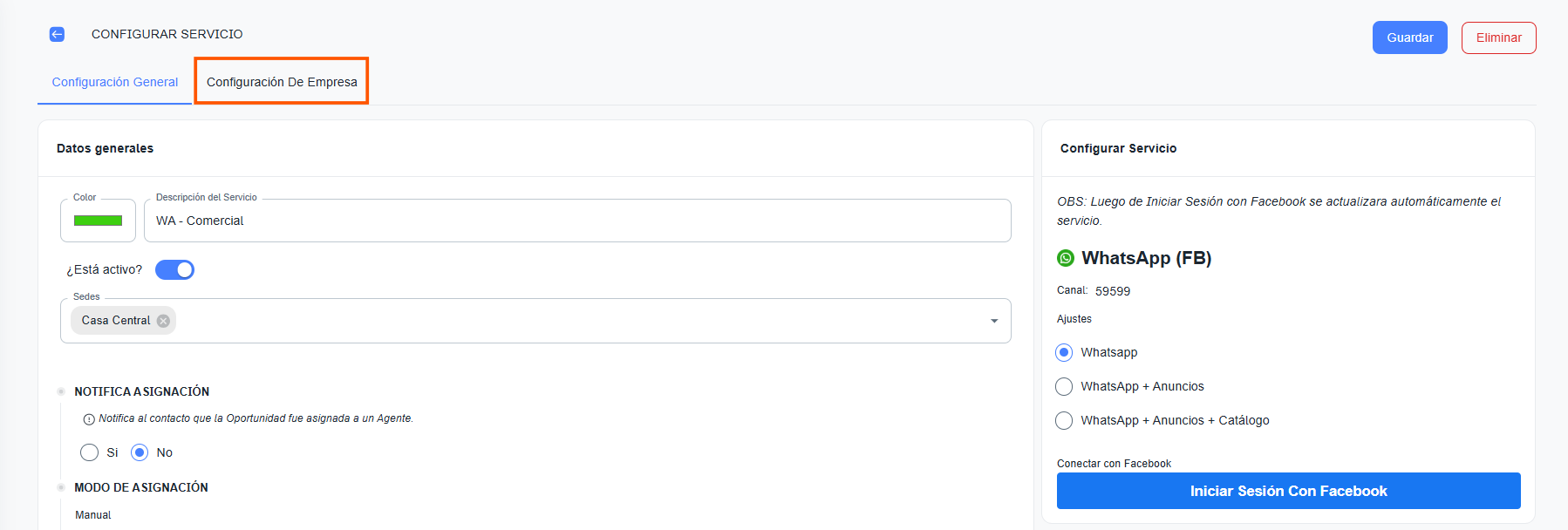Click the green Color swatch
Screen dimensions: 1568x530
point(98,221)
